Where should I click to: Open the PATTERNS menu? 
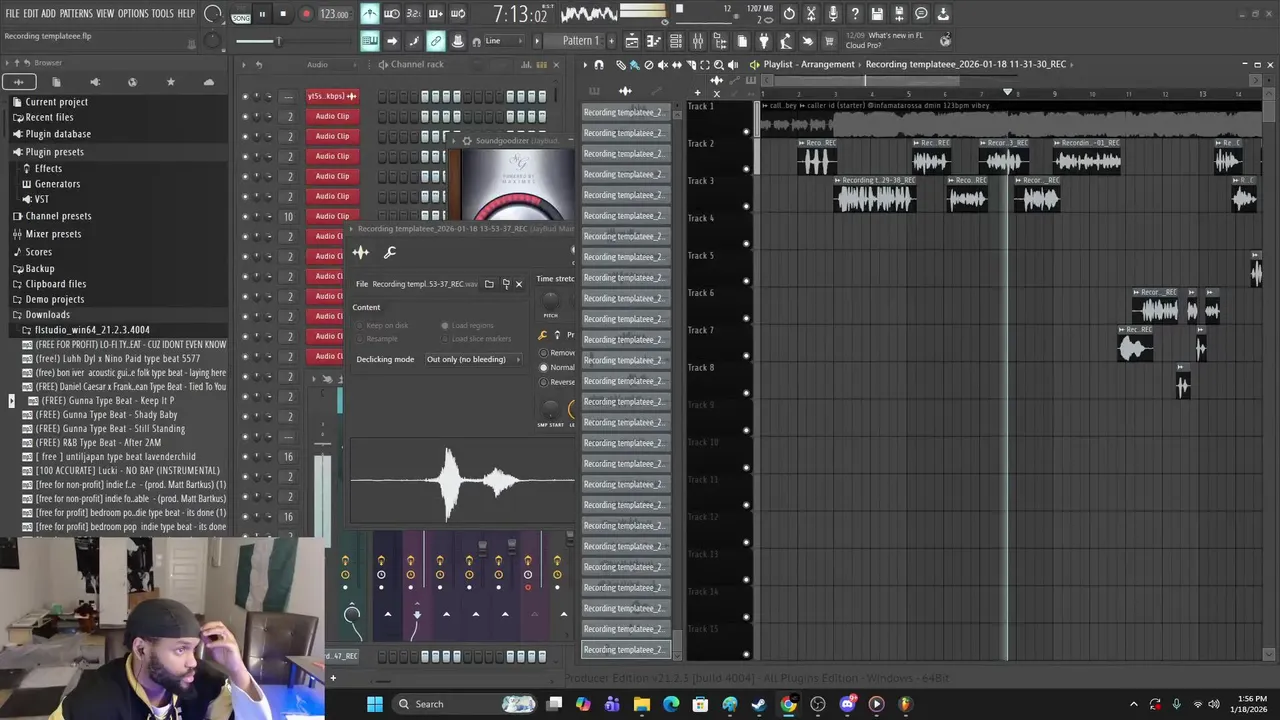point(76,14)
